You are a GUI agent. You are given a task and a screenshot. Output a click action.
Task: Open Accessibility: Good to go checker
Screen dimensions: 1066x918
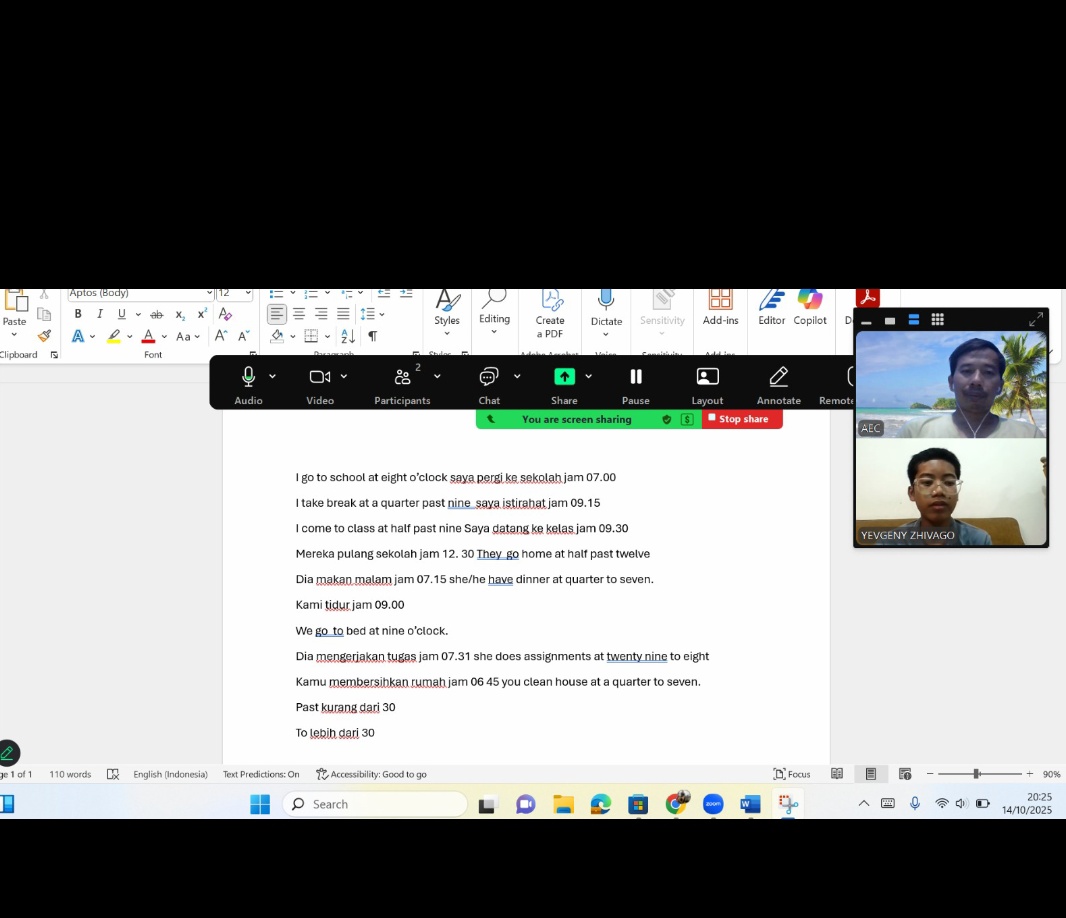[x=371, y=774]
